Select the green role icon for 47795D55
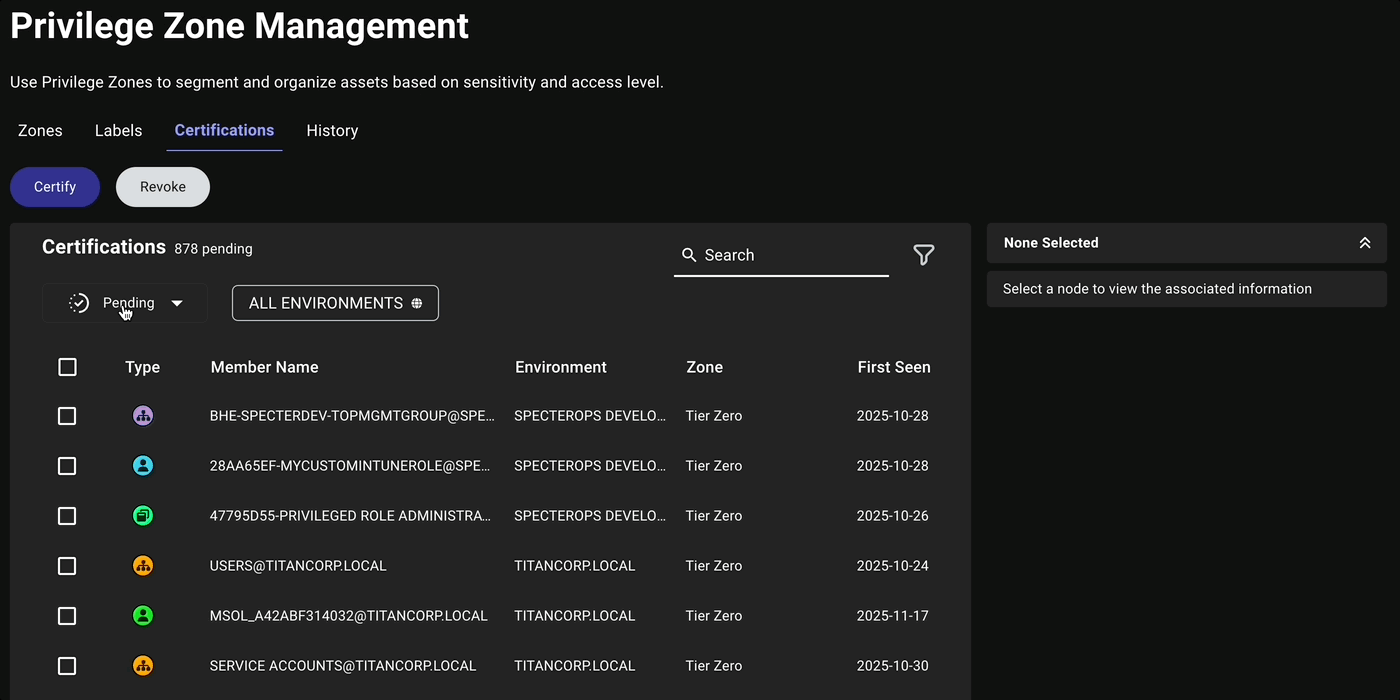This screenshot has width=1400, height=700. tap(142, 515)
